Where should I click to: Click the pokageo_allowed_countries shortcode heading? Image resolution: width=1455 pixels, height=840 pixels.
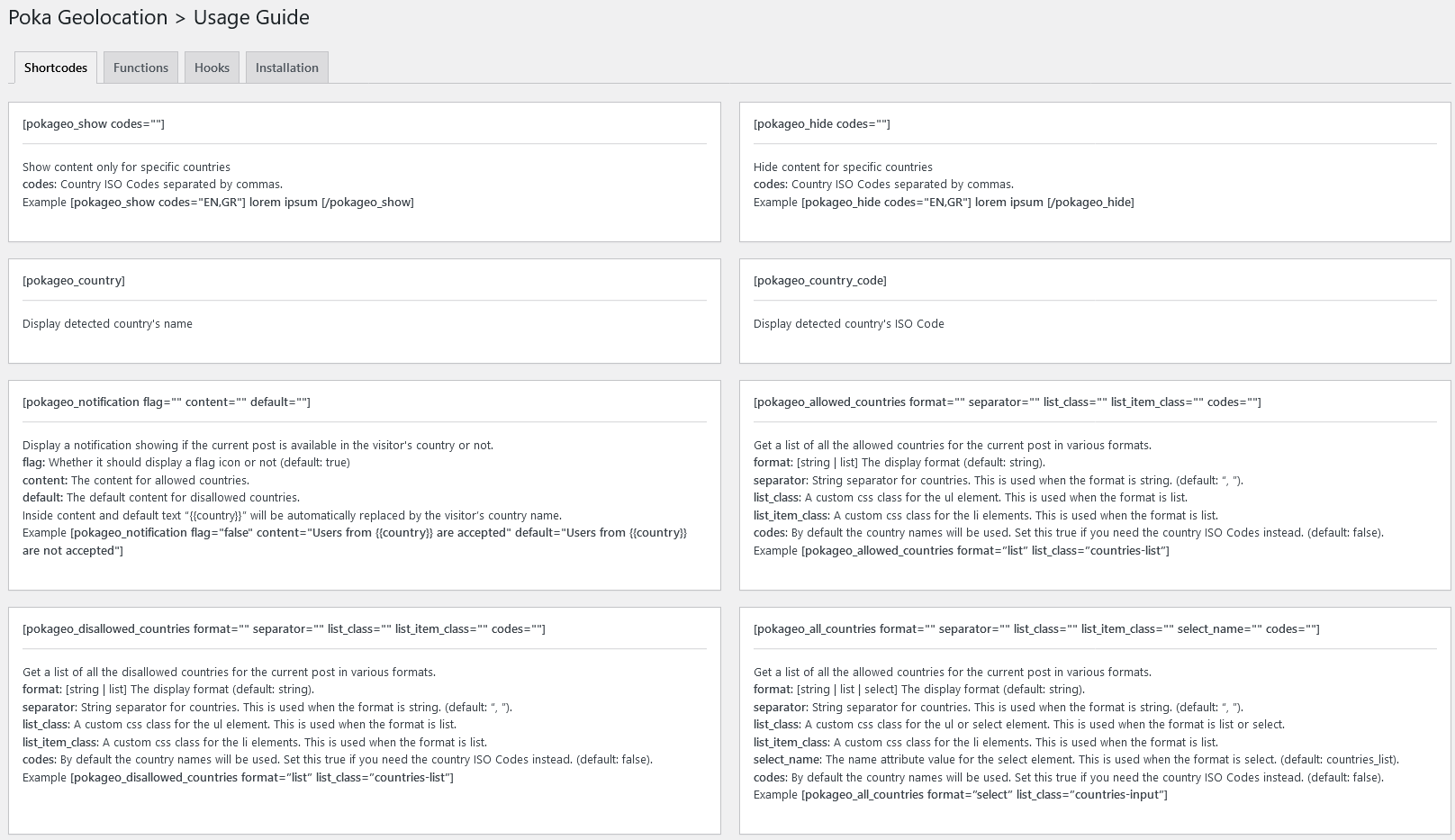[x=1007, y=402]
